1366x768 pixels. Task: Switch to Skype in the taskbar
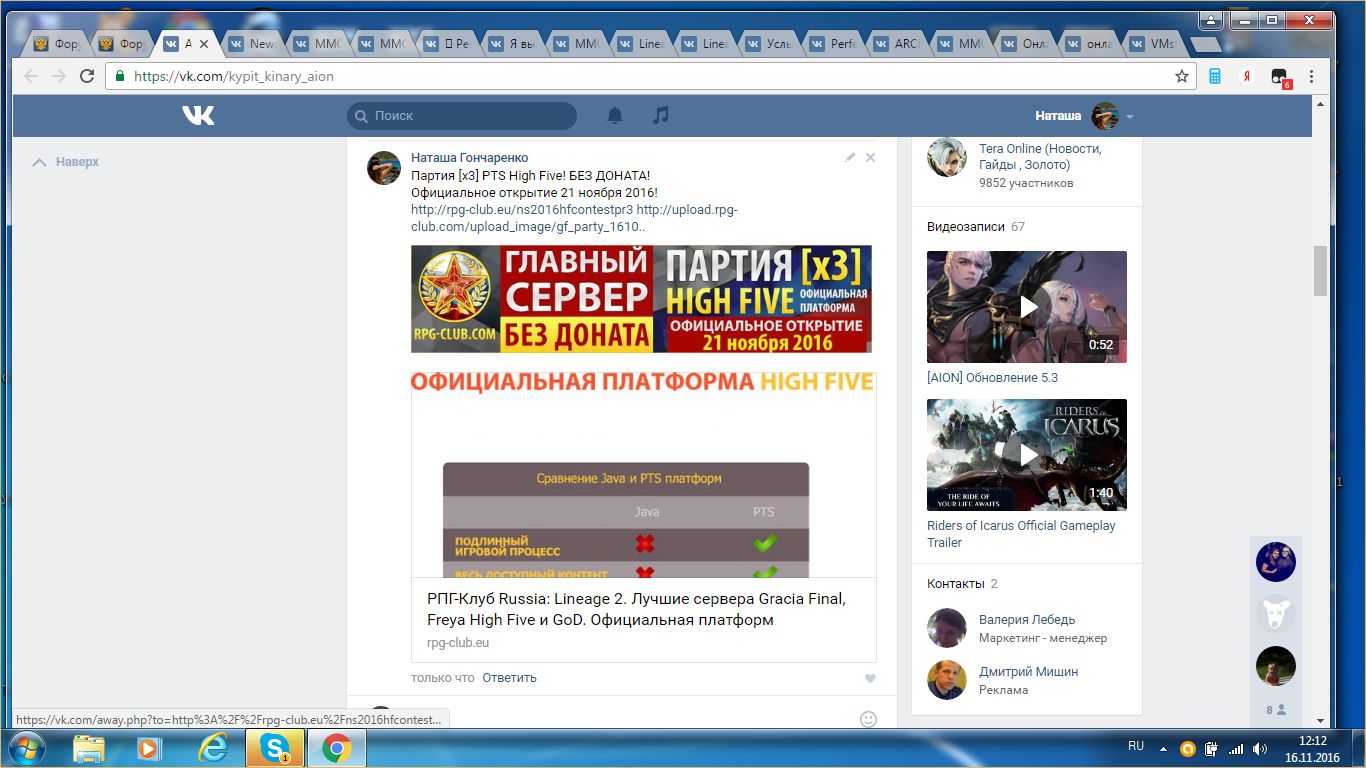click(274, 748)
